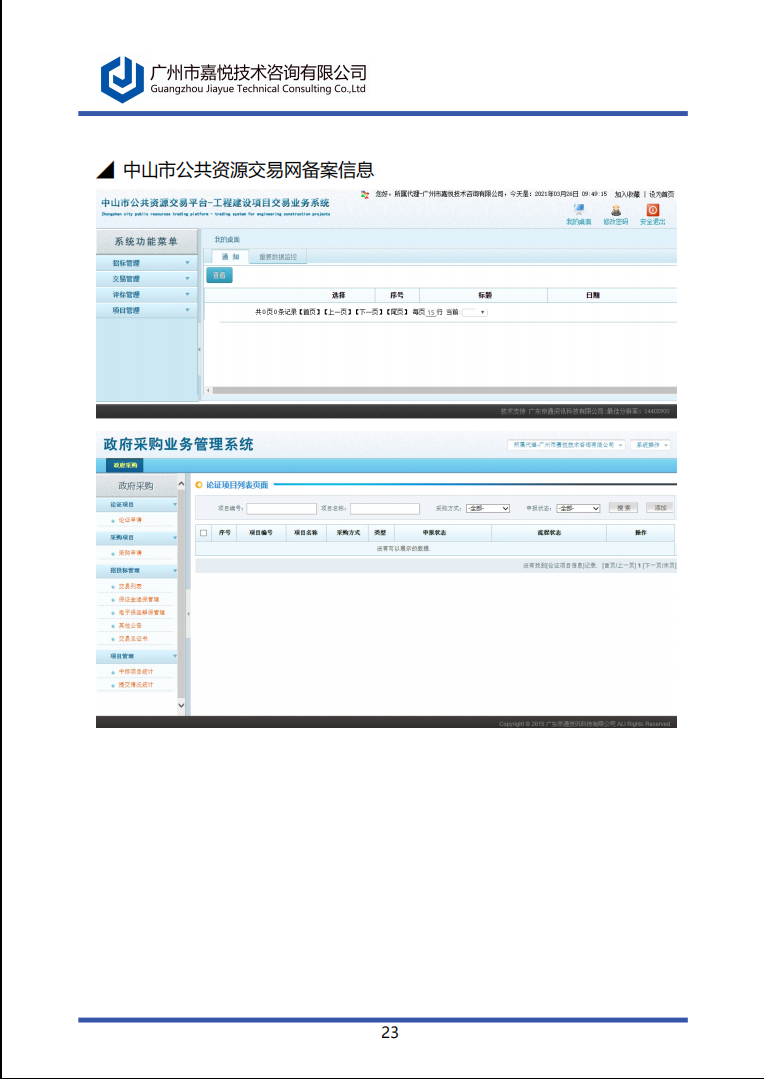
Task: Click 下一页 in the lower pagination
Action: coord(652,566)
